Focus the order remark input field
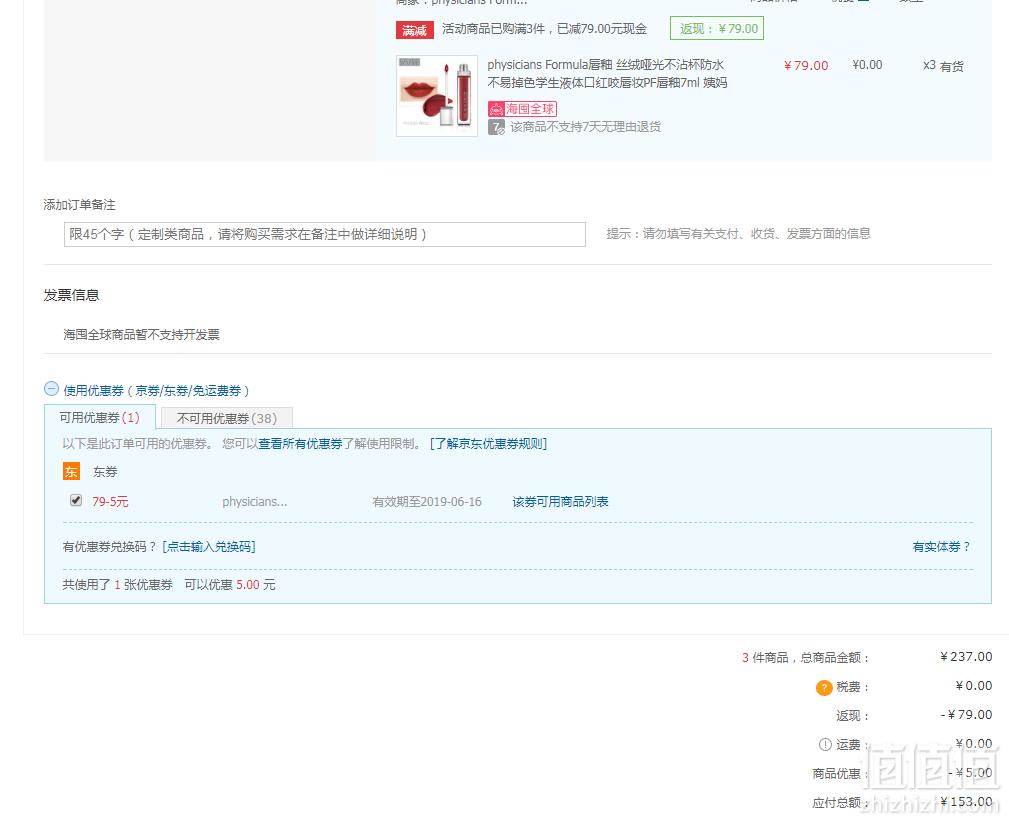This screenshot has width=1009, height=822. 324,234
